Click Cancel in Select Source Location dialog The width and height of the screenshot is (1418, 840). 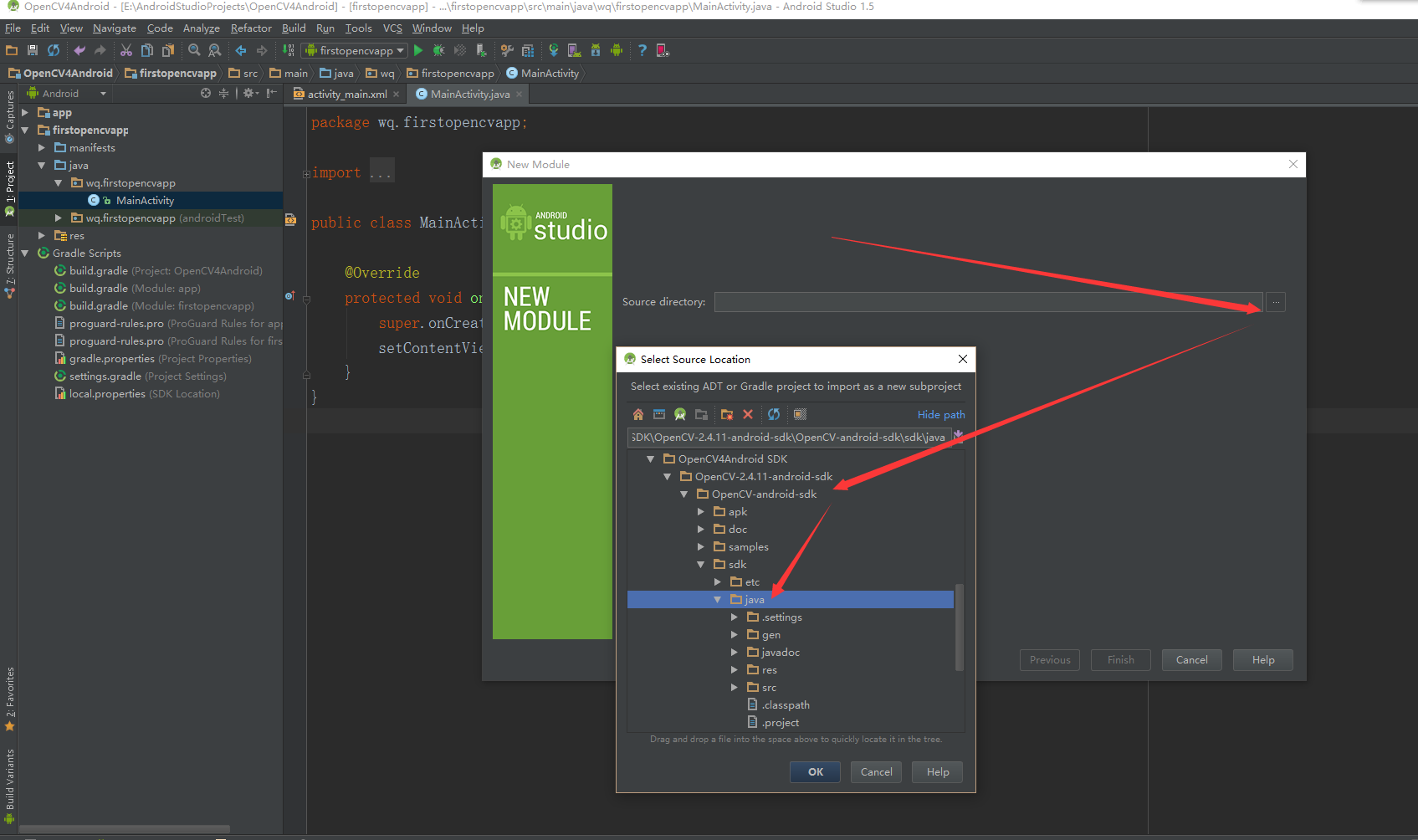tap(876, 771)
